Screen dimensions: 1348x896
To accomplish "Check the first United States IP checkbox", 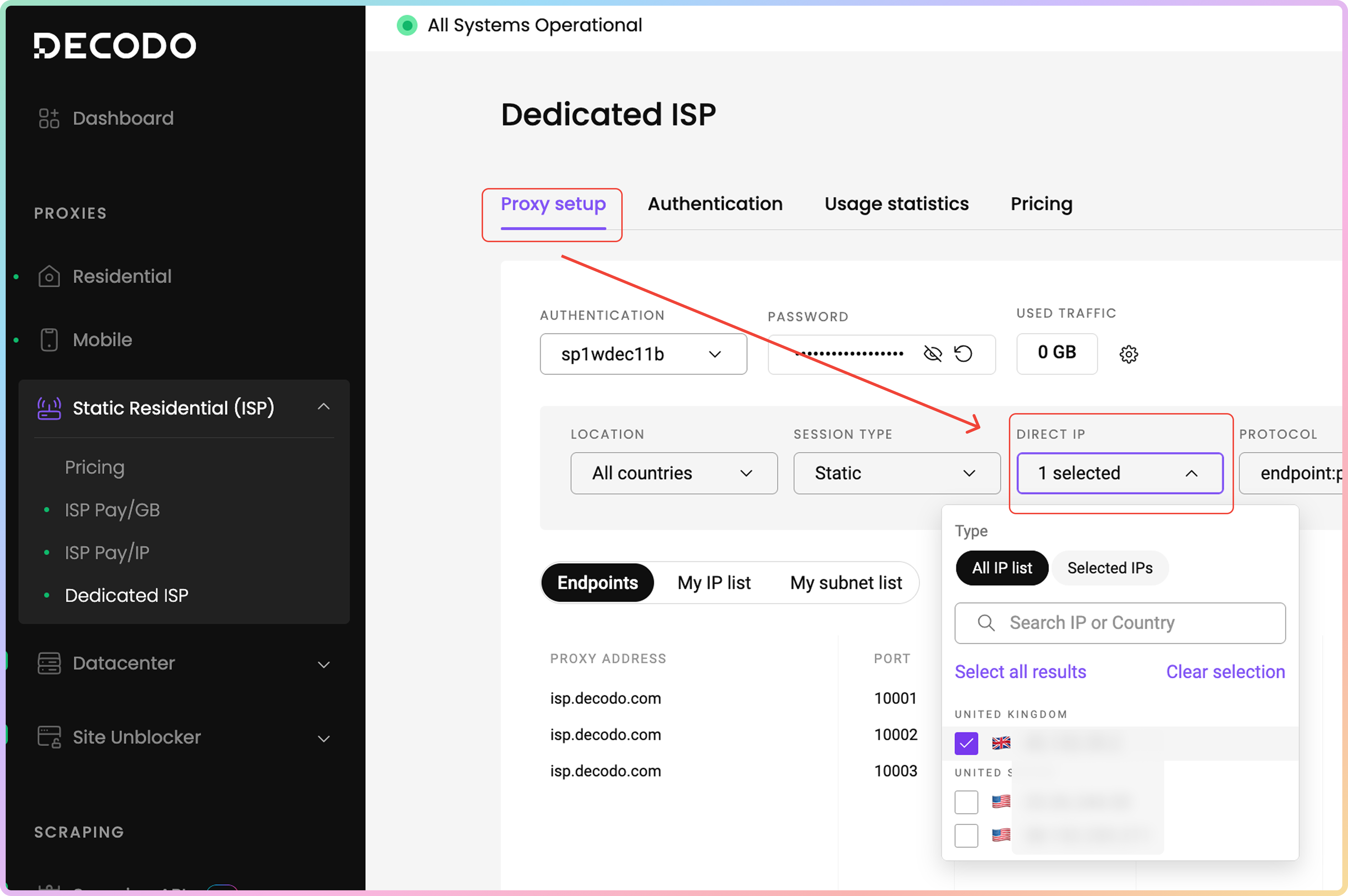I will (966, 802).
